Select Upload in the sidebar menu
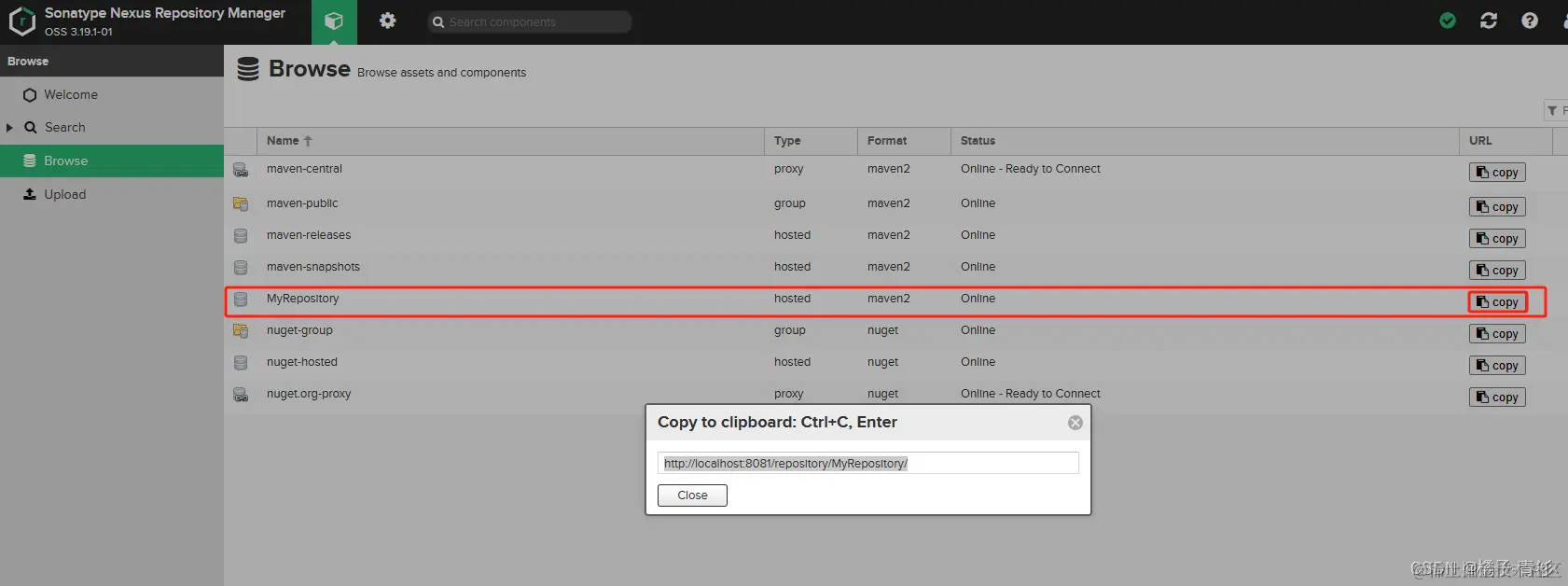Viewport: 1568px width, 586px height. [112, 194]
